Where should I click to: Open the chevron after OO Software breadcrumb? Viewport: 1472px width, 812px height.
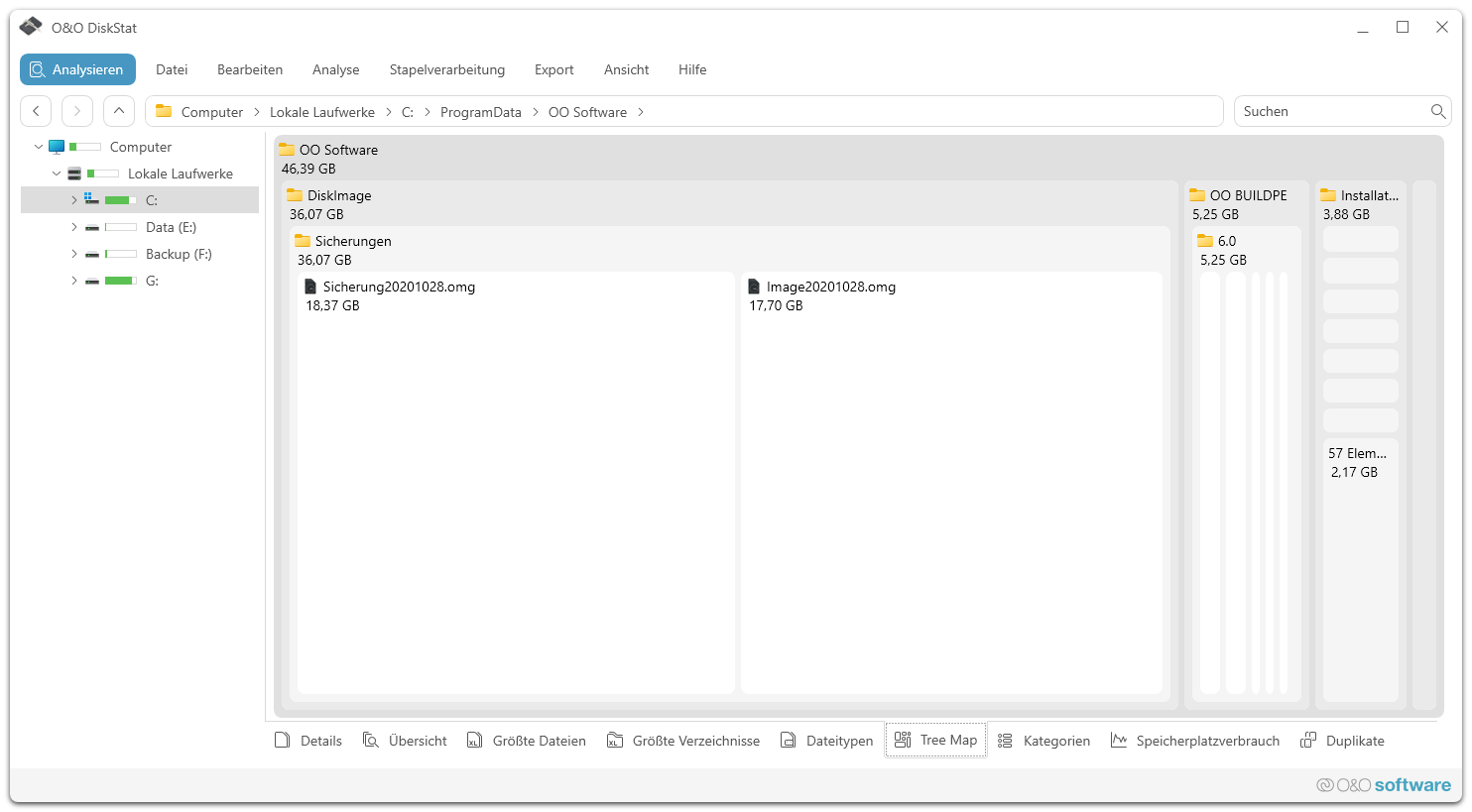tap(641, 112)
